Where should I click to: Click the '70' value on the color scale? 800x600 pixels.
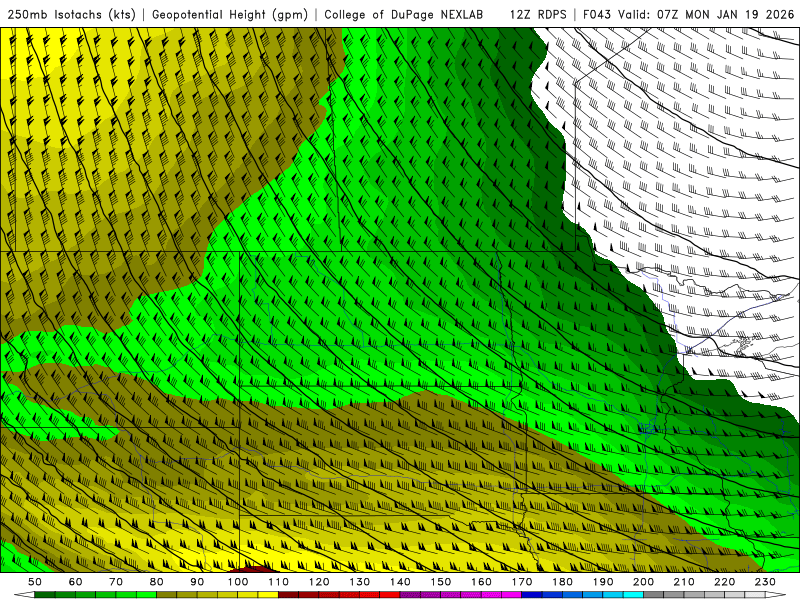pos(116,582)
